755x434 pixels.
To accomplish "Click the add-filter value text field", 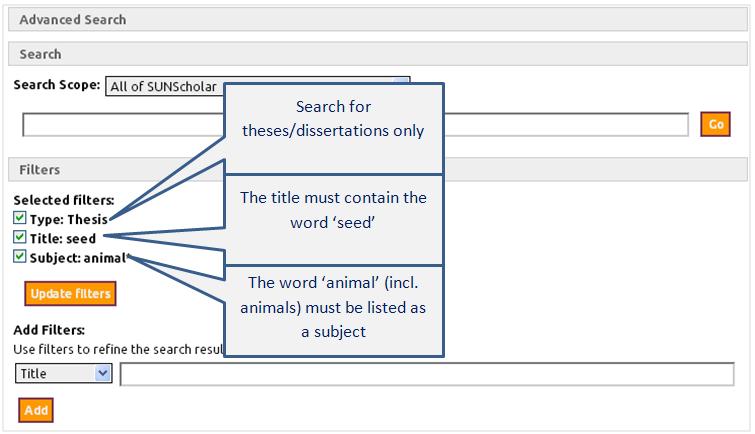I will [x=426, y=374].
